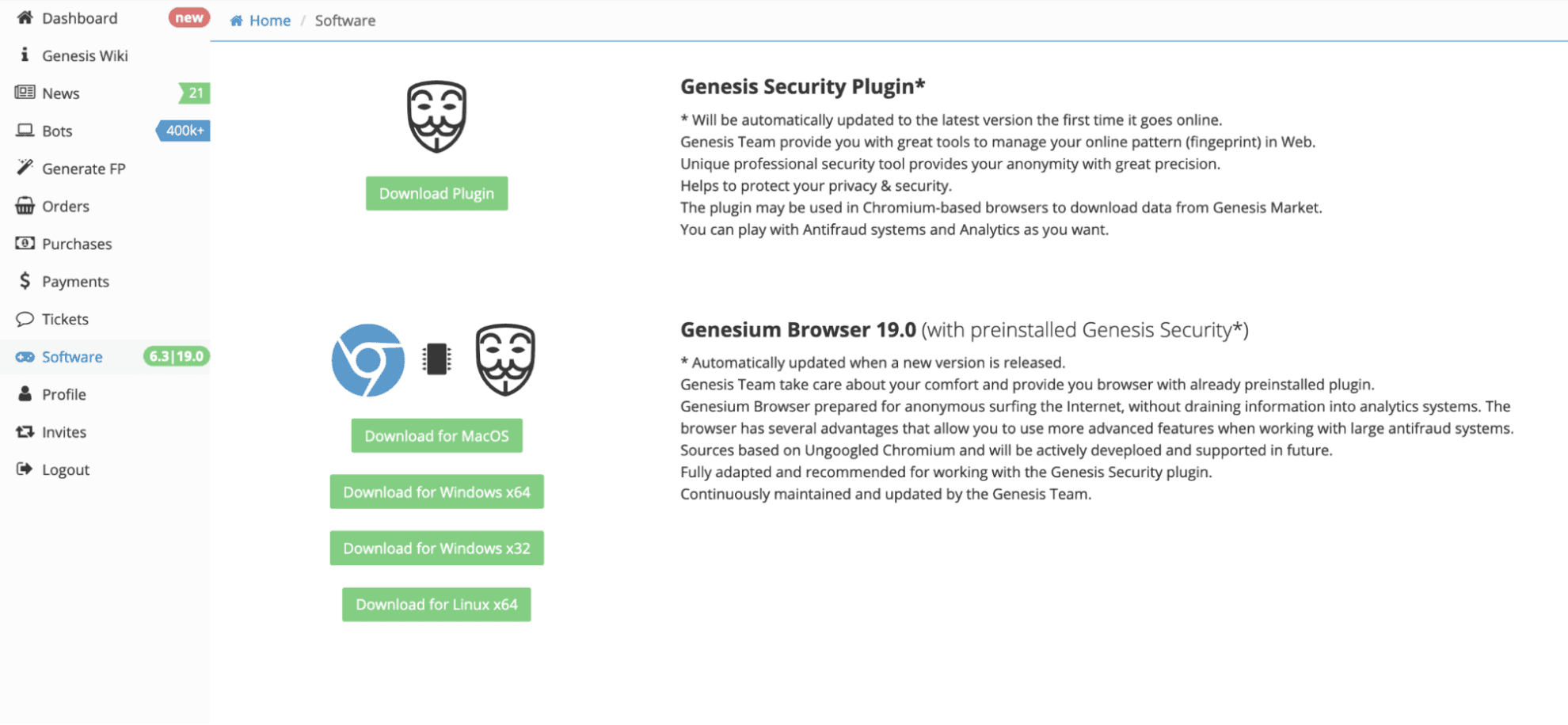The width and height of the screenshot is (1568, 725).
Task: Click the blue Chromium browser logo
Action: (367, 360)
